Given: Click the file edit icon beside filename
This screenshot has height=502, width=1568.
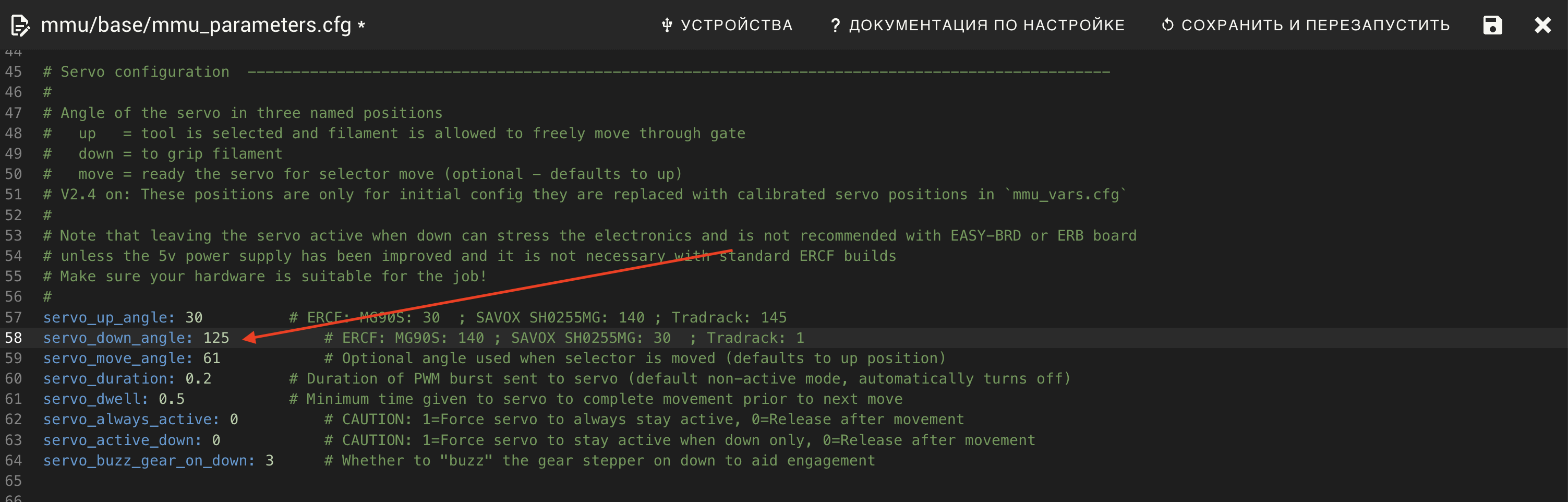Looking at the screenshot, I should (x=20, y=25).
